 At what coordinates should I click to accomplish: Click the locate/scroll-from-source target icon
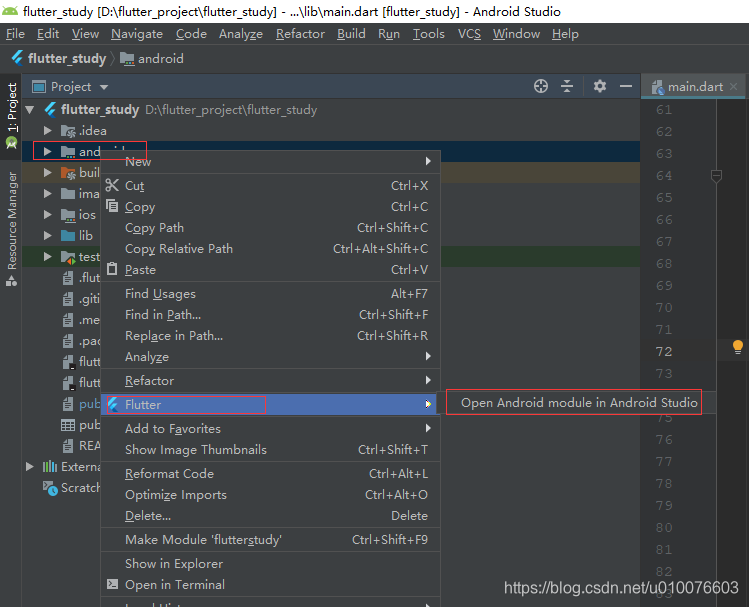pos(541,86)
